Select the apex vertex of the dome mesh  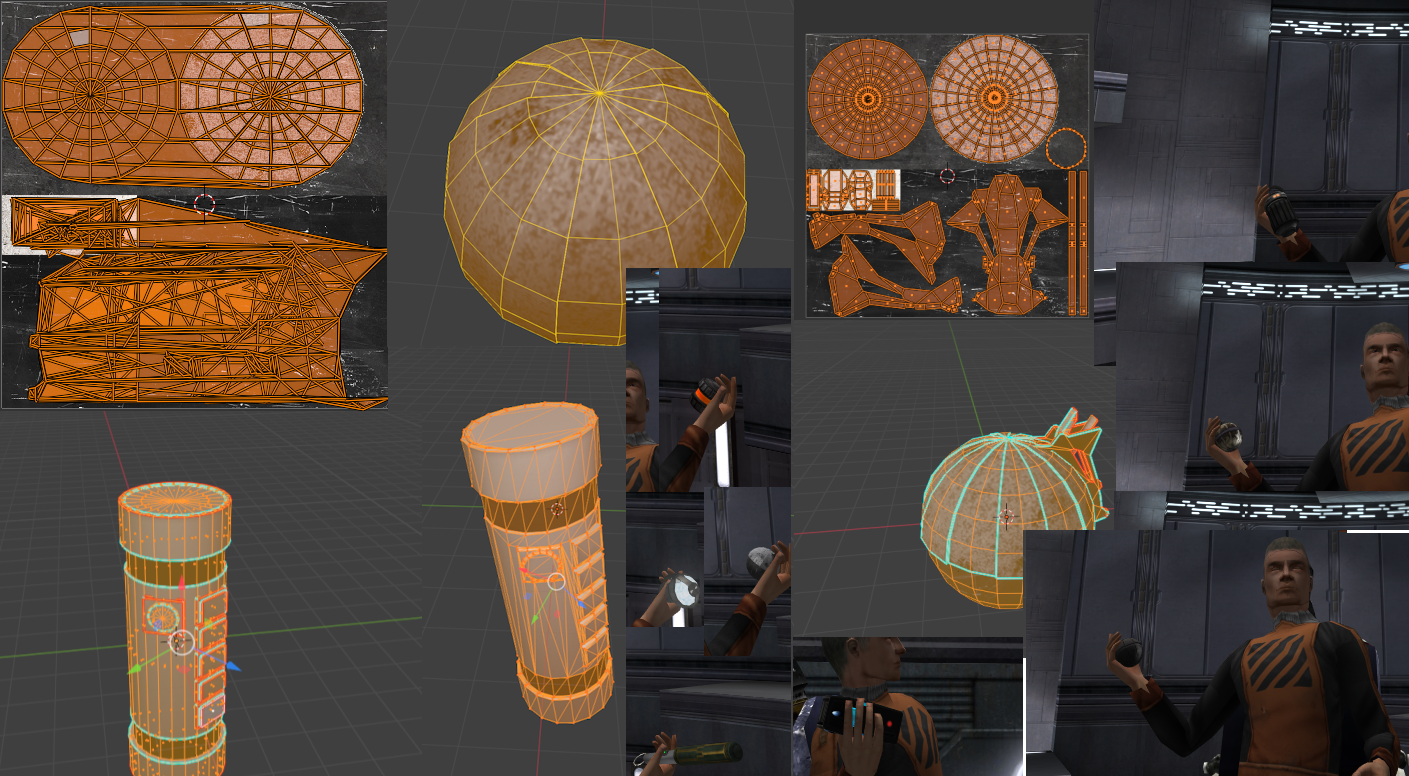(599, 93)
